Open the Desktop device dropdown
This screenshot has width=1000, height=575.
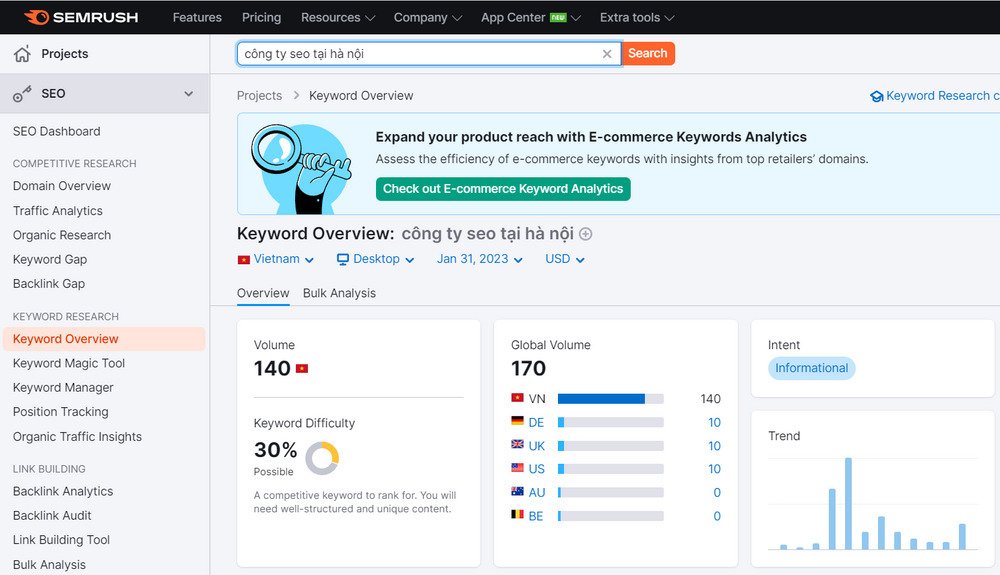point(376,259)
